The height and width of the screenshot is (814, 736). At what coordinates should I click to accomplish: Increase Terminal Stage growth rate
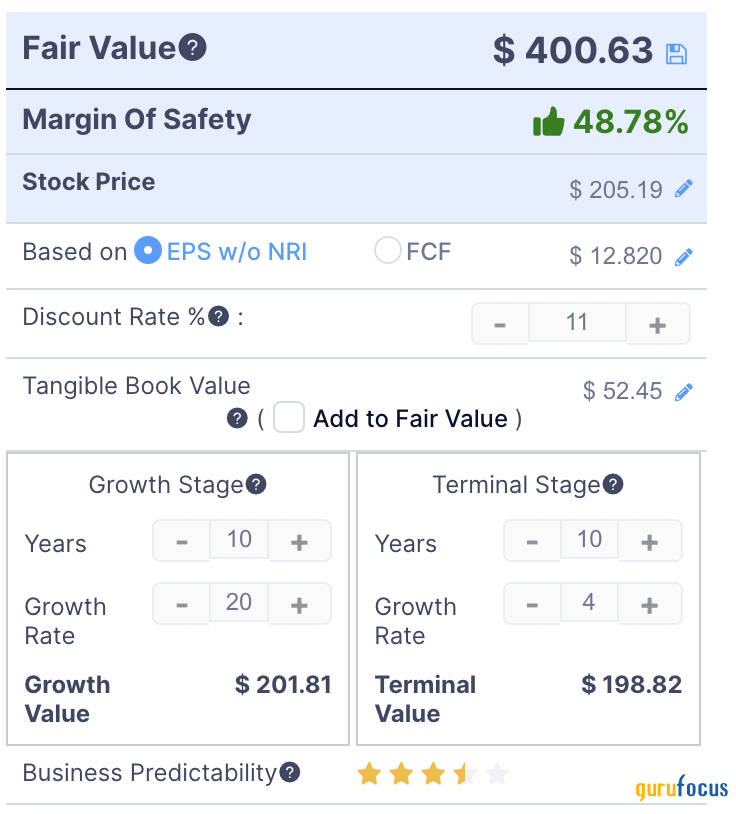click(650, 604)
